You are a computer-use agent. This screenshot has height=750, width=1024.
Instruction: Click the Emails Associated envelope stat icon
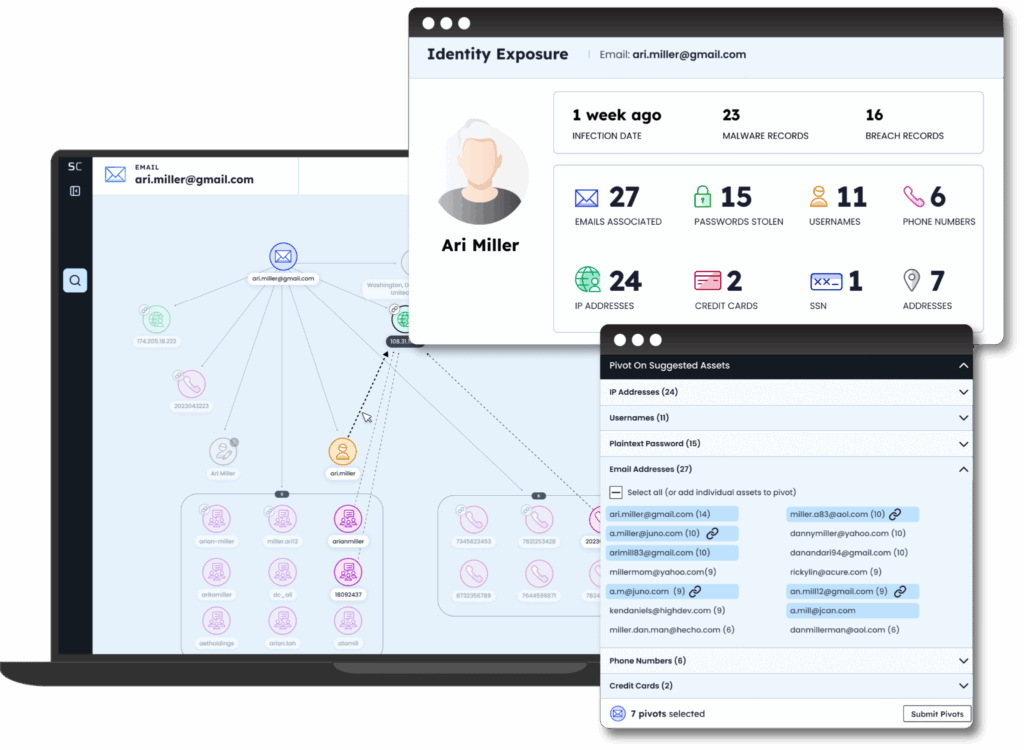[589, 195]
